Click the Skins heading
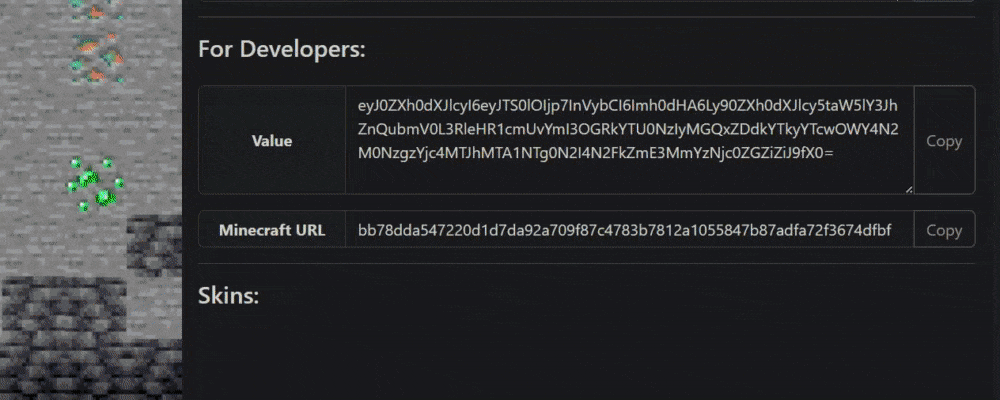 click(x=229, y=295)
